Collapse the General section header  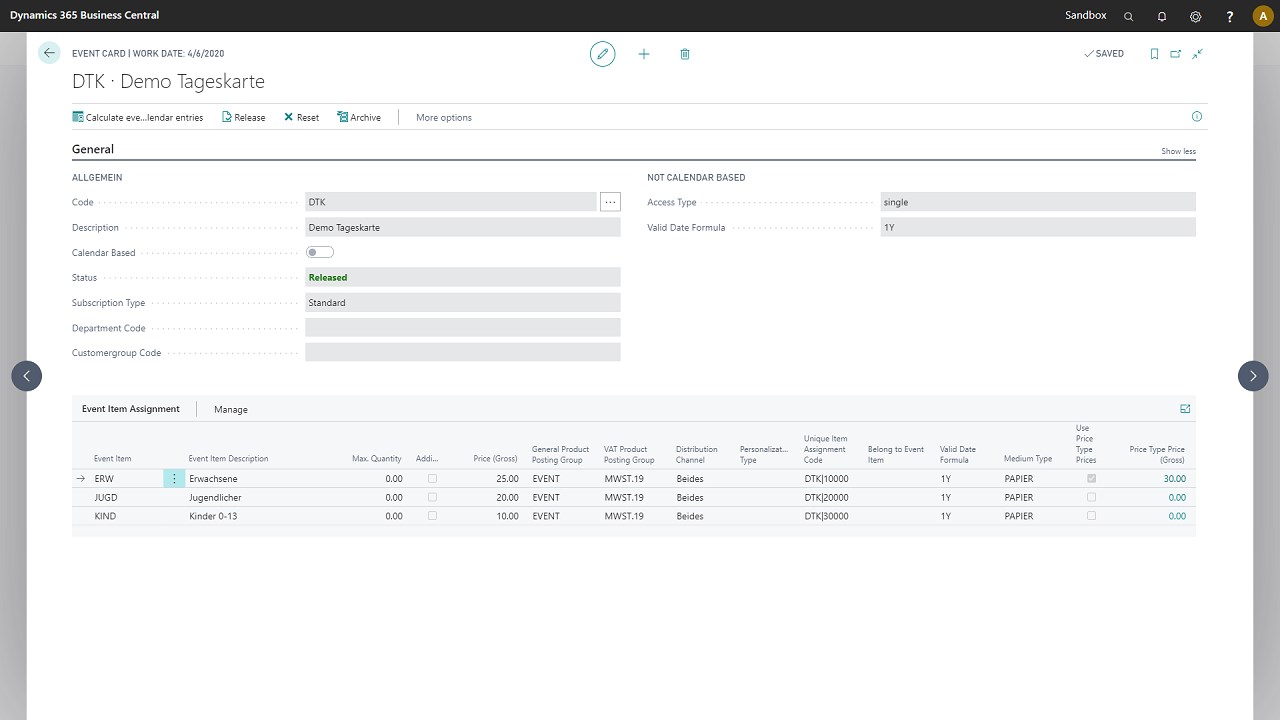(x=93, y=149)
